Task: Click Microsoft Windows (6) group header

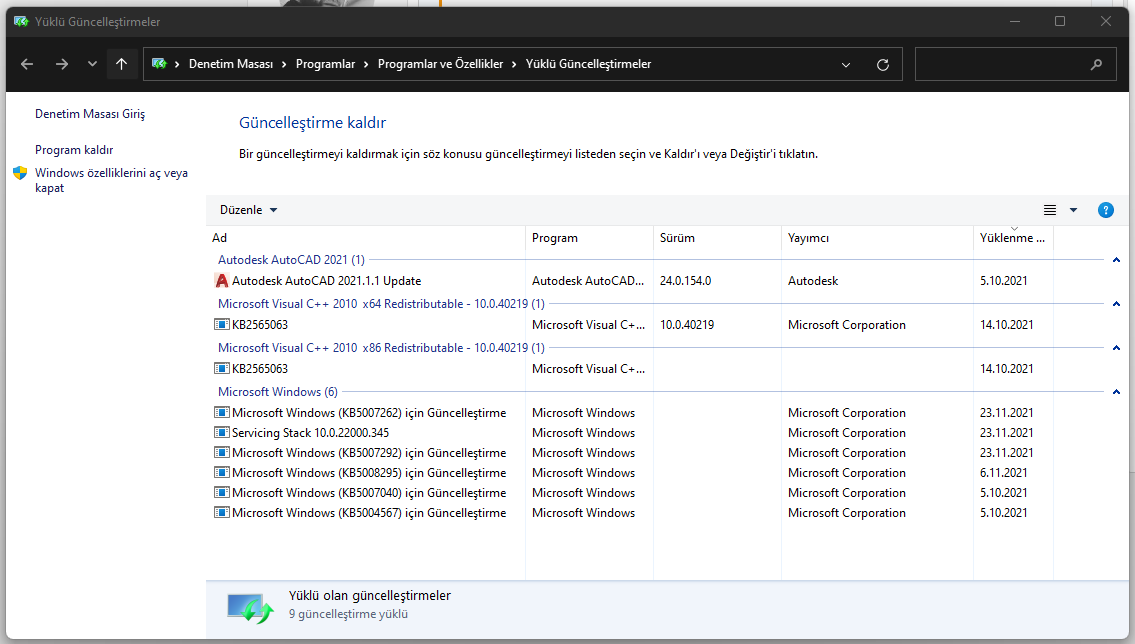Action: pyautogui.click(x=278, y=391)
